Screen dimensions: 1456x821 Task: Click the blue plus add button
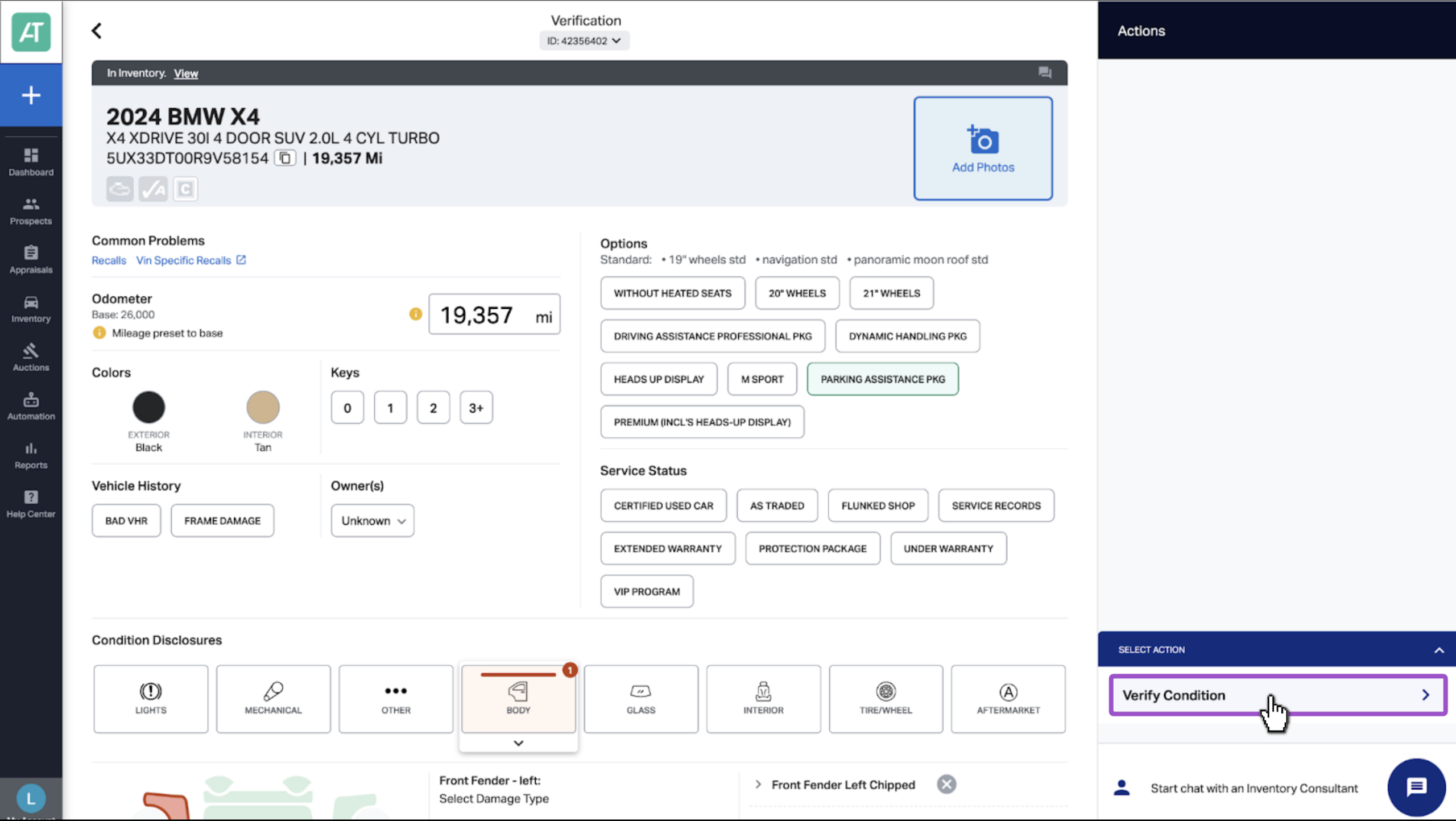point(31,95)
